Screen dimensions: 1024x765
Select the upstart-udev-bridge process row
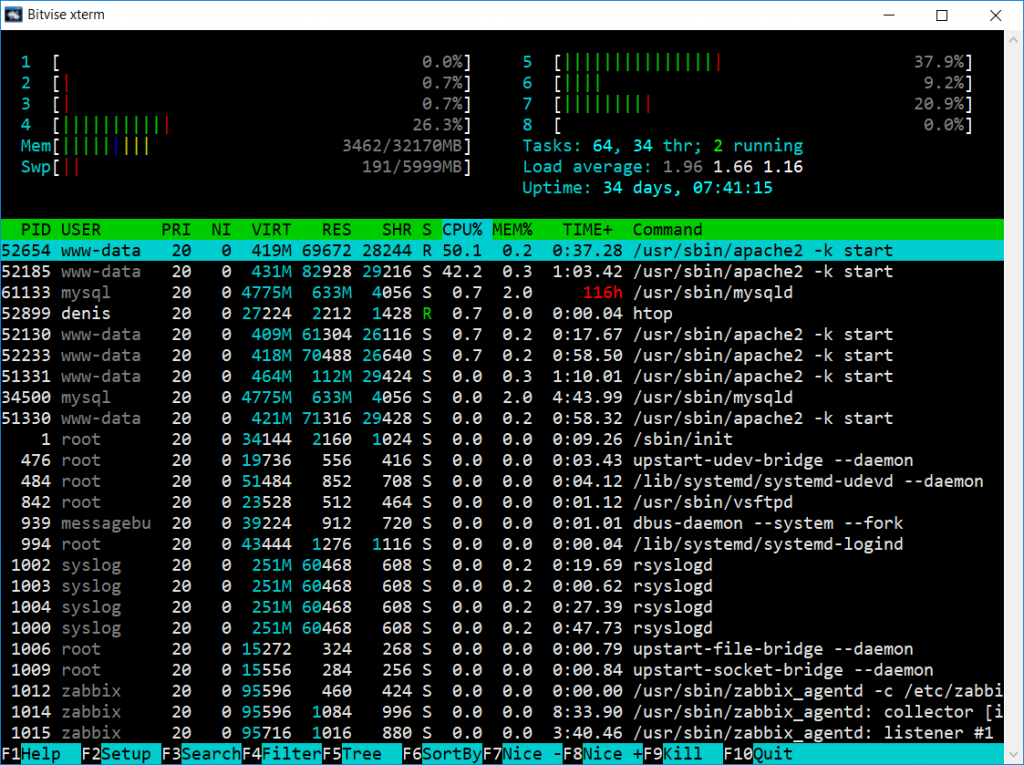point(502,460)
